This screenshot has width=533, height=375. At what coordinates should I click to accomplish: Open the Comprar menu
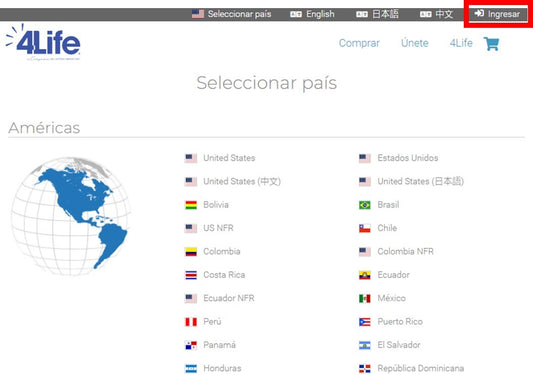click(359, 43)
